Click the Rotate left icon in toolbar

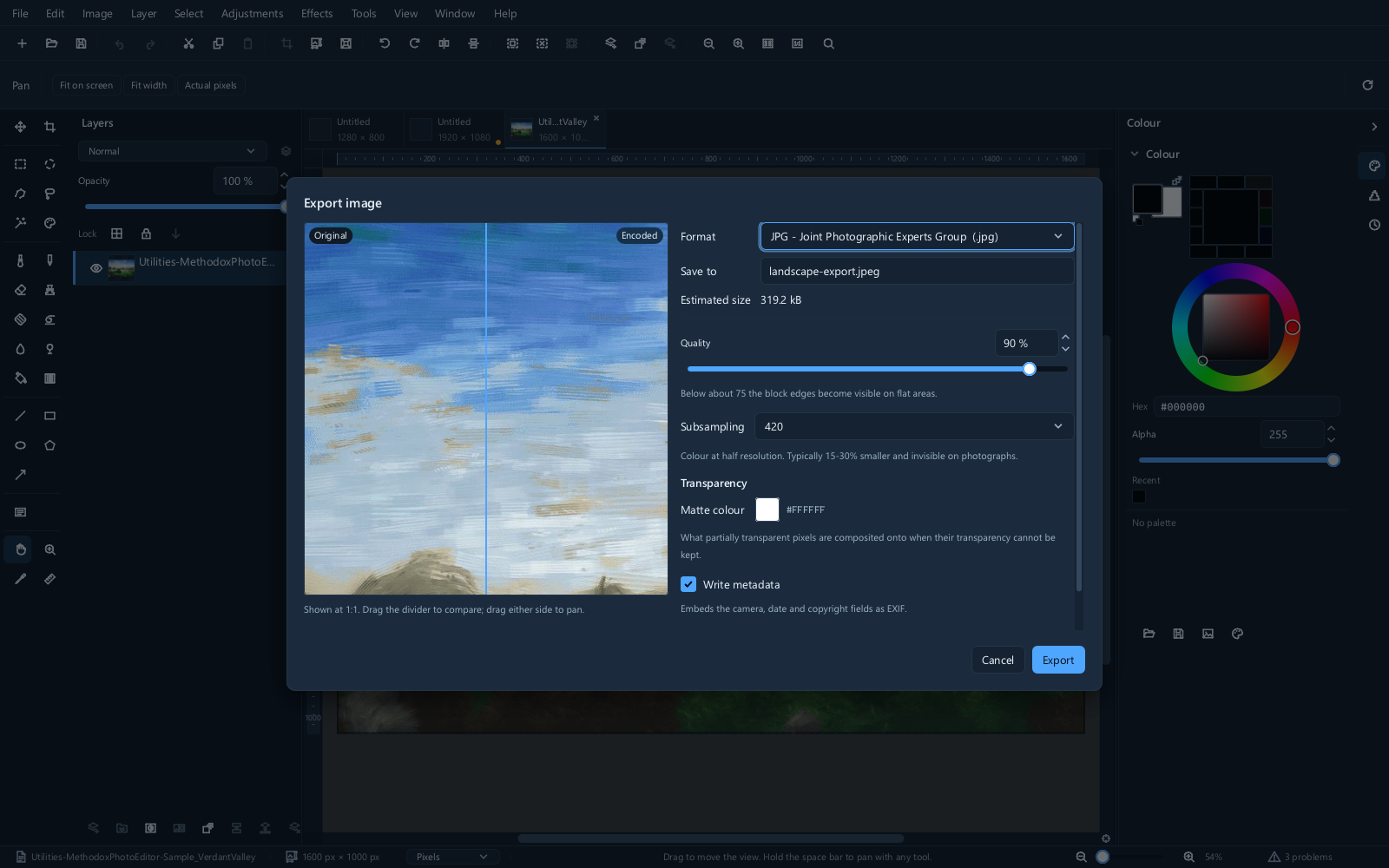coord(385,43)
